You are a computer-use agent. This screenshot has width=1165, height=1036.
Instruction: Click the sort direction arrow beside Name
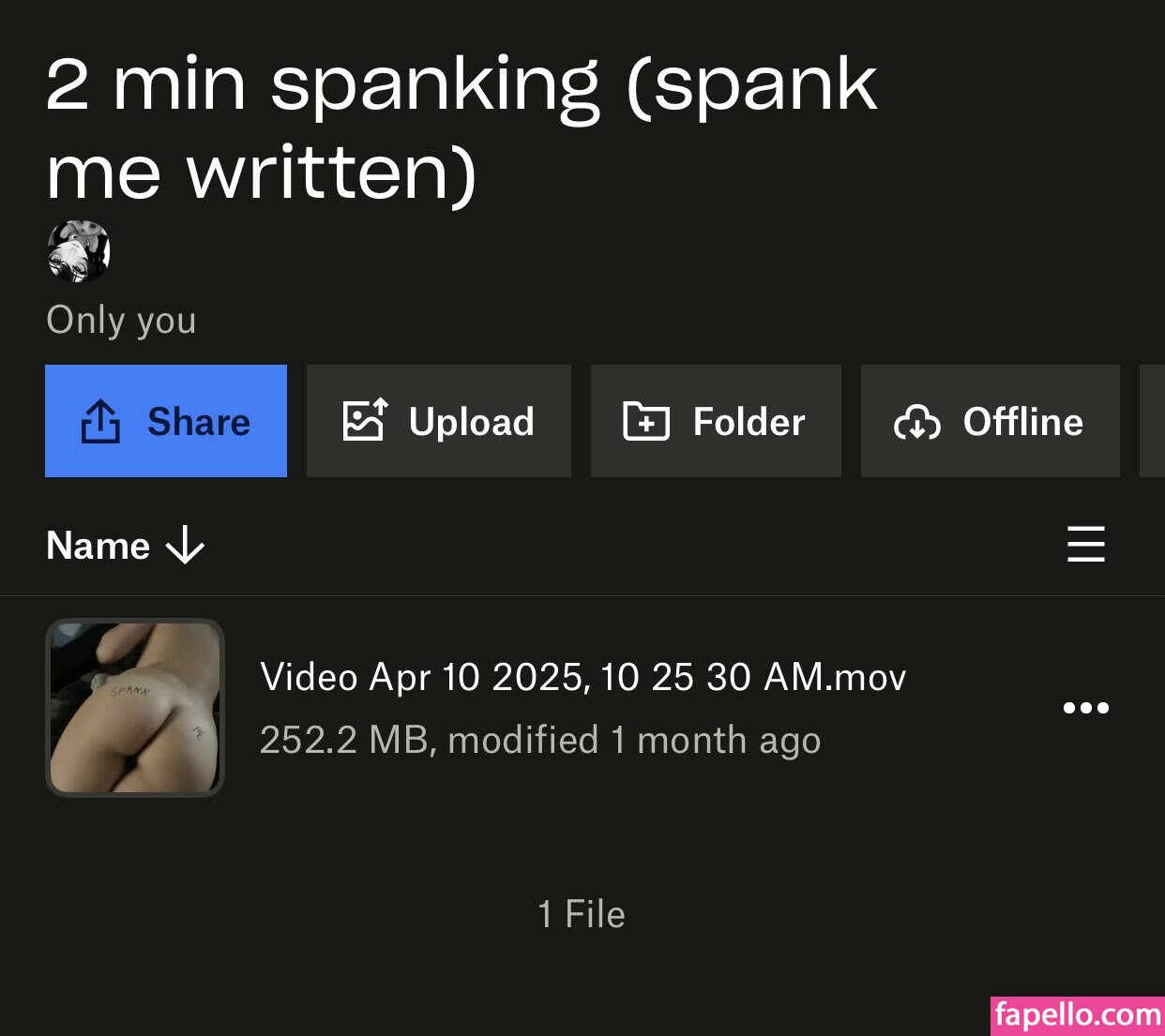click(185, 545)
